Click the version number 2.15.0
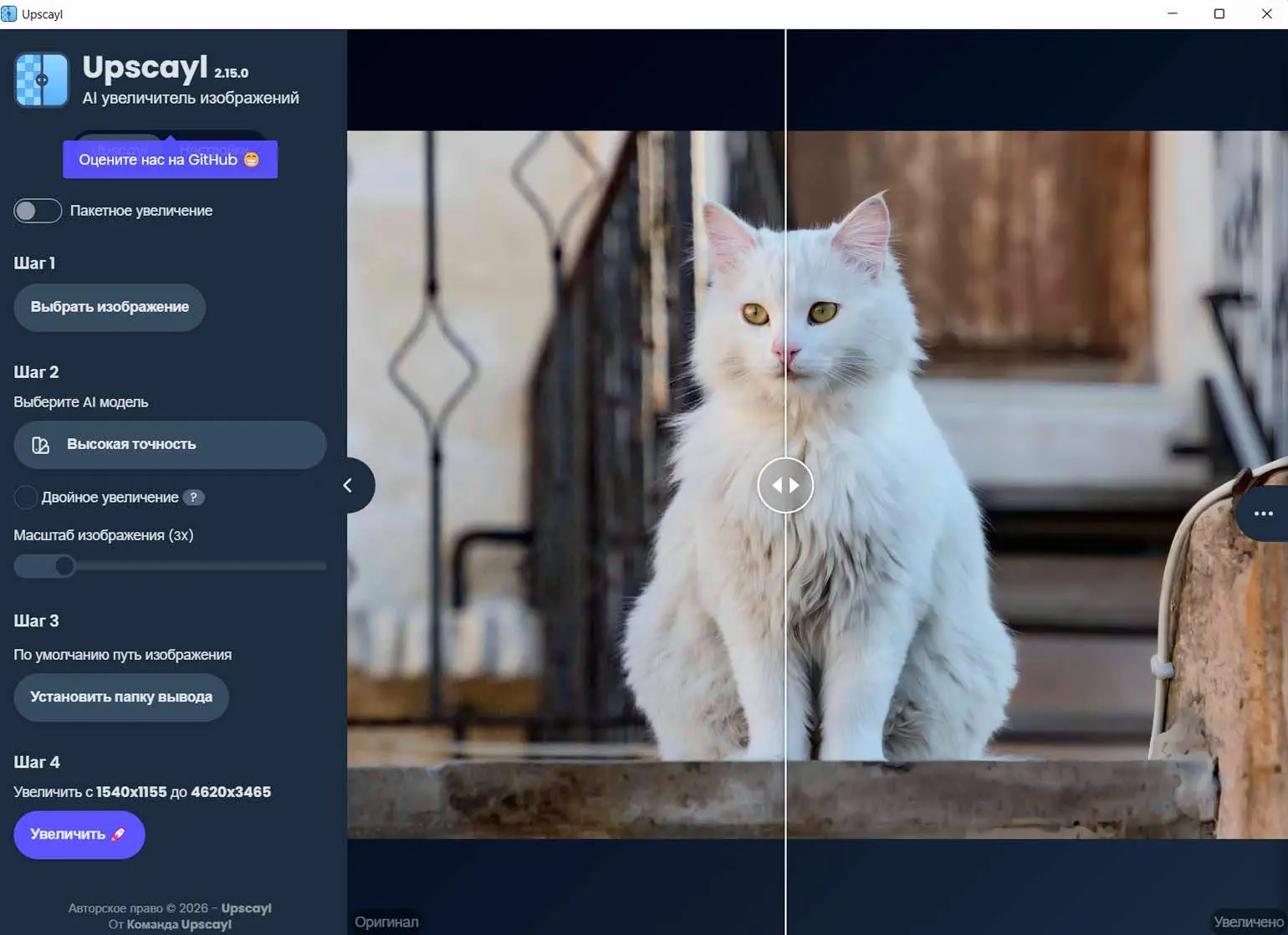Image resolution: width=1288 pixels, height=935 pixels. tap(231, 73)
